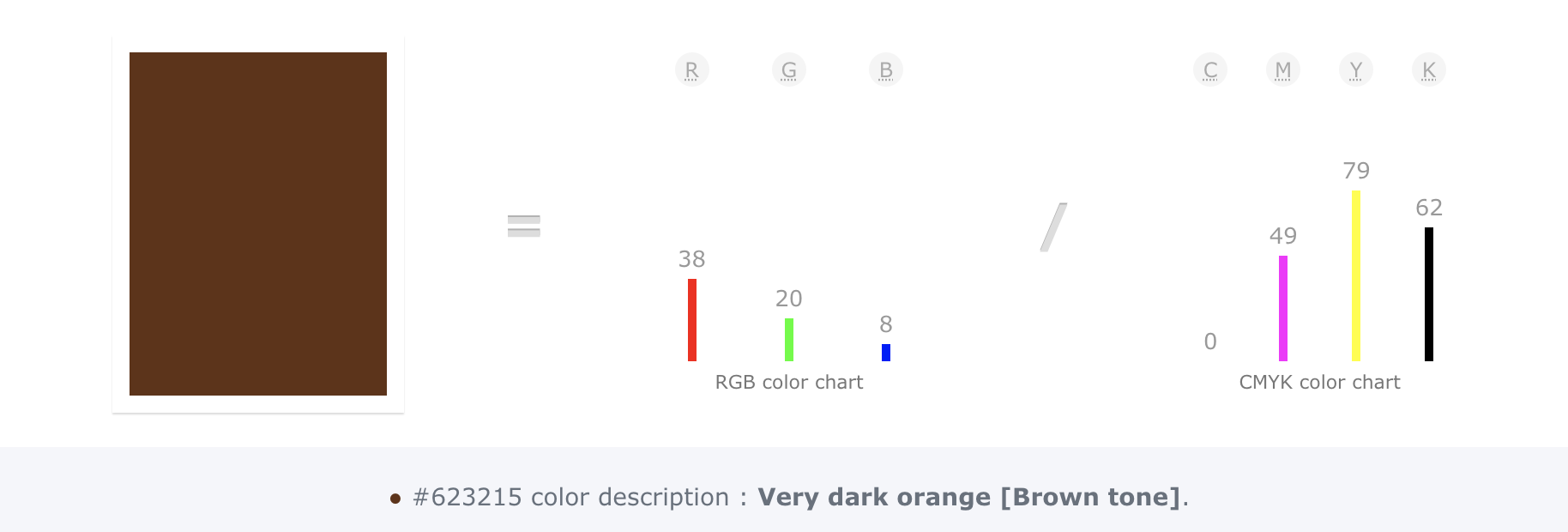This screenshot has height=532, width=1568.
Task: Click the black bar labeled 62
Action: click(x=1429, y=293)
